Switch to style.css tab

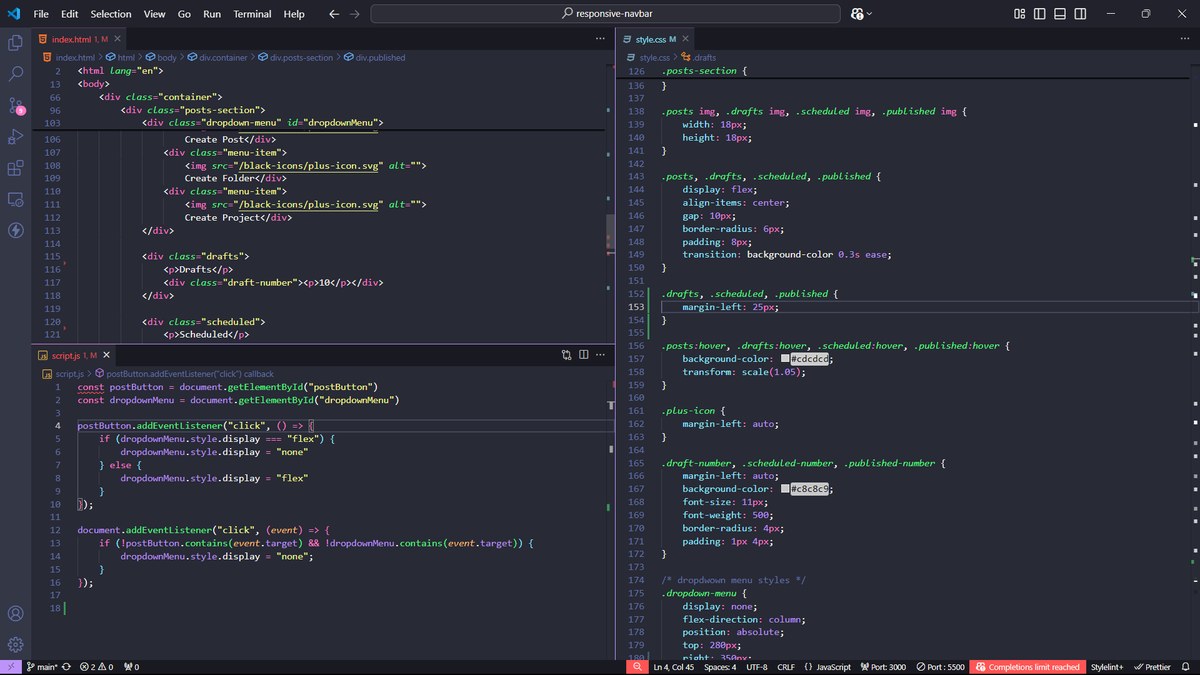656,39
